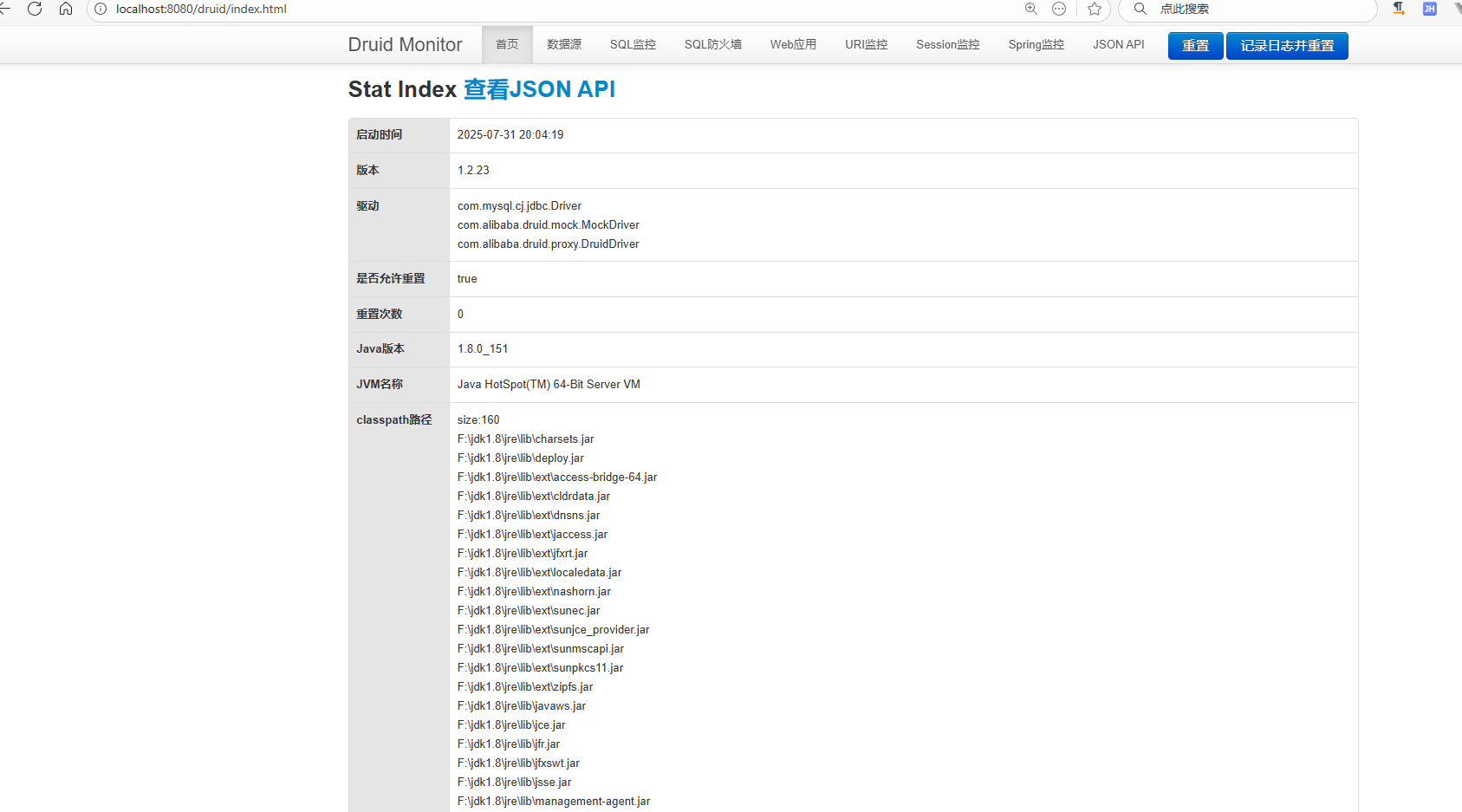Image resolution: width=1462 pixels, height=812 pixels.
Task: Click the orange extension icon beside JH
Action: pos(1399,9)
